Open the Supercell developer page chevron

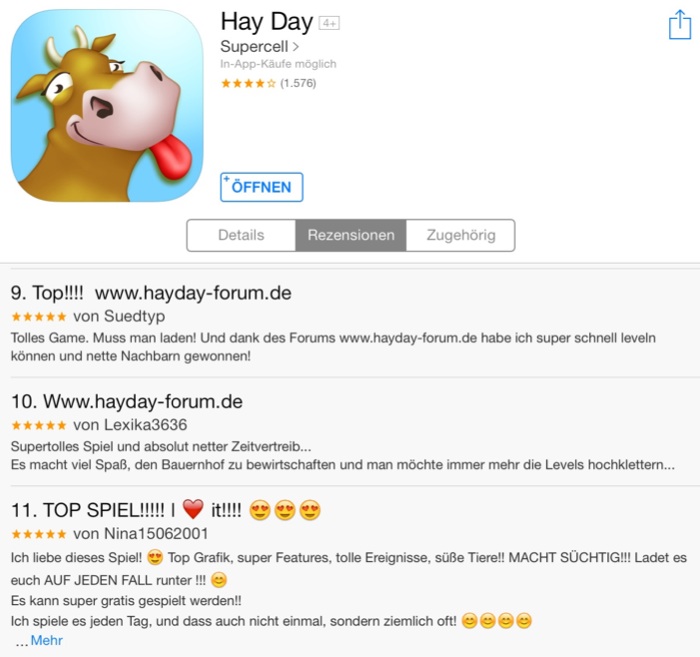[x=296, y=46]
